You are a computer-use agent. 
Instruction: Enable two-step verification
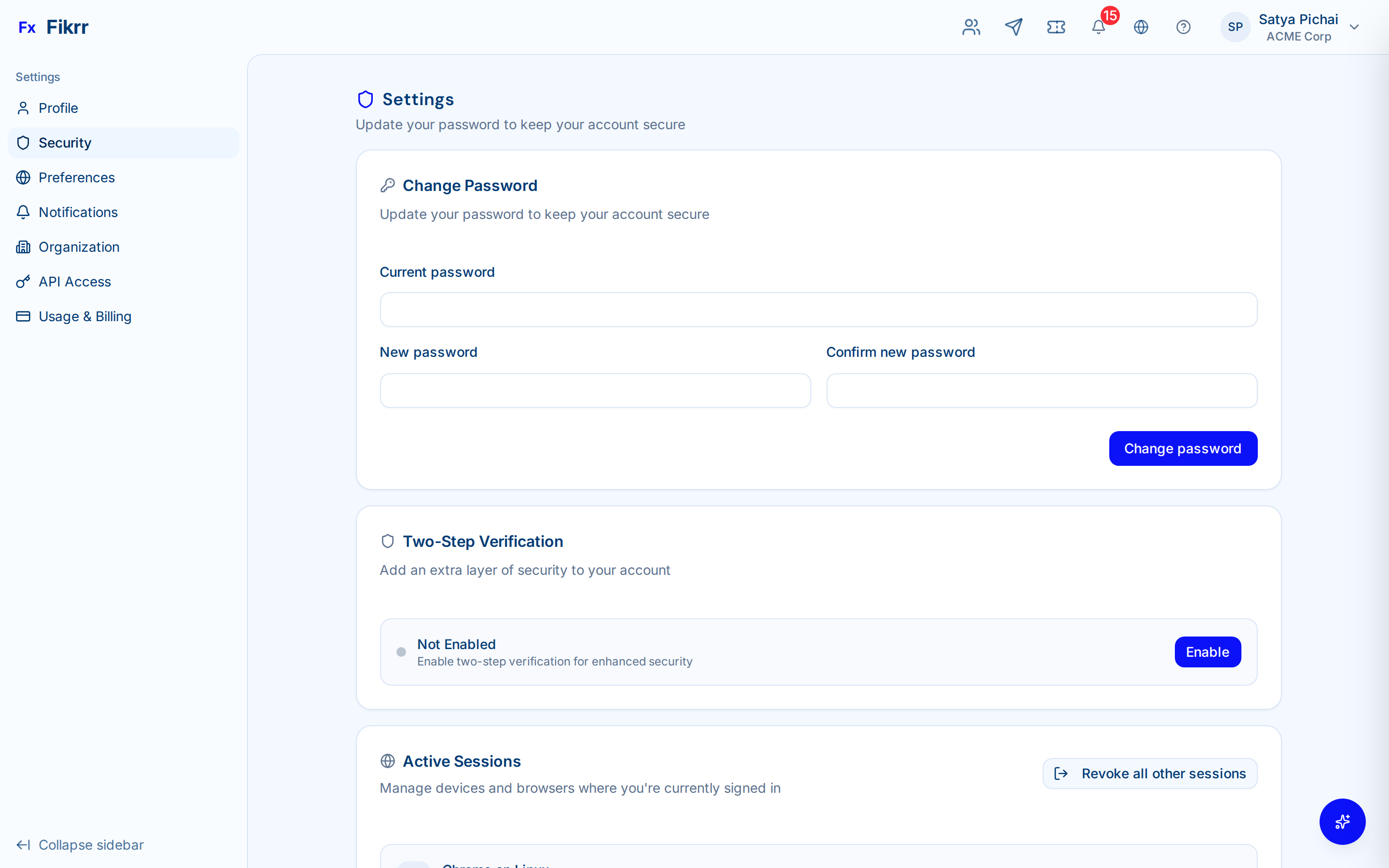coord(1207,651)
